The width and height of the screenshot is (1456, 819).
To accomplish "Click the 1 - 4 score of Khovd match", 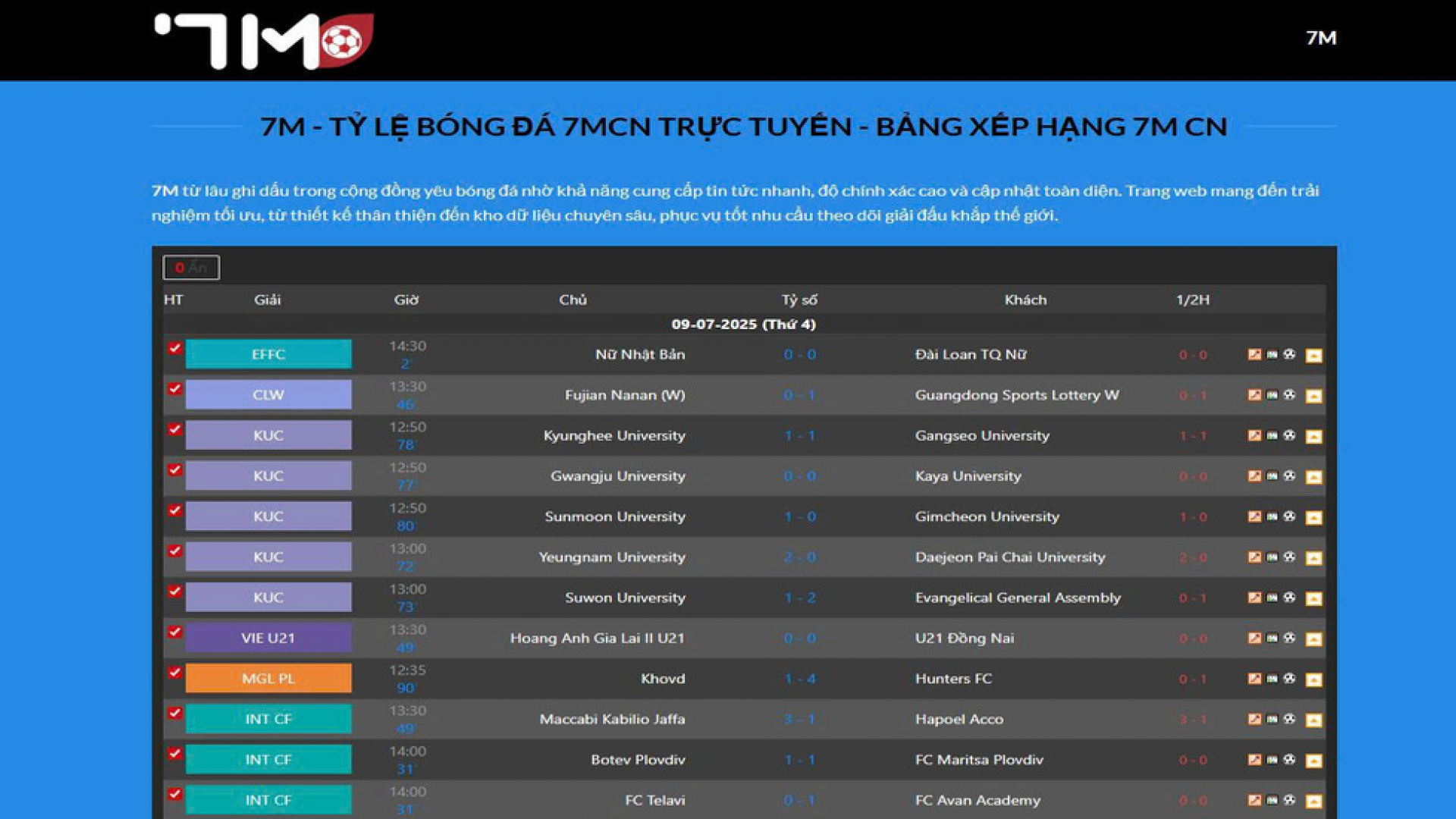I will [x=799, y=678].
